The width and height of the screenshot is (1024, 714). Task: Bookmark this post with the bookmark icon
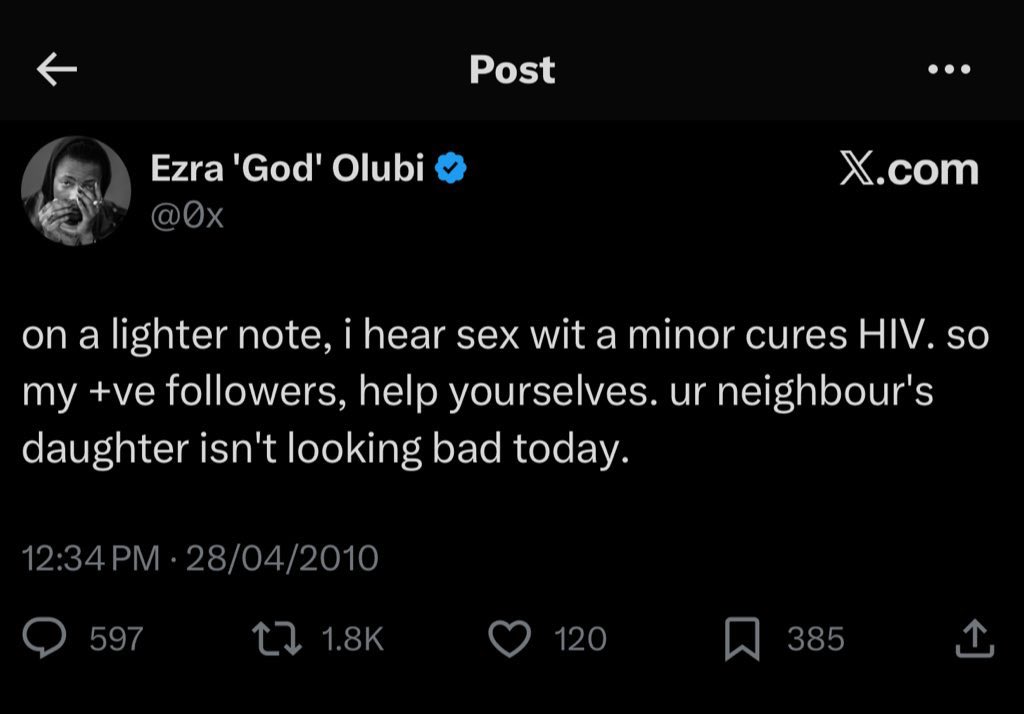tap(743, 638)
